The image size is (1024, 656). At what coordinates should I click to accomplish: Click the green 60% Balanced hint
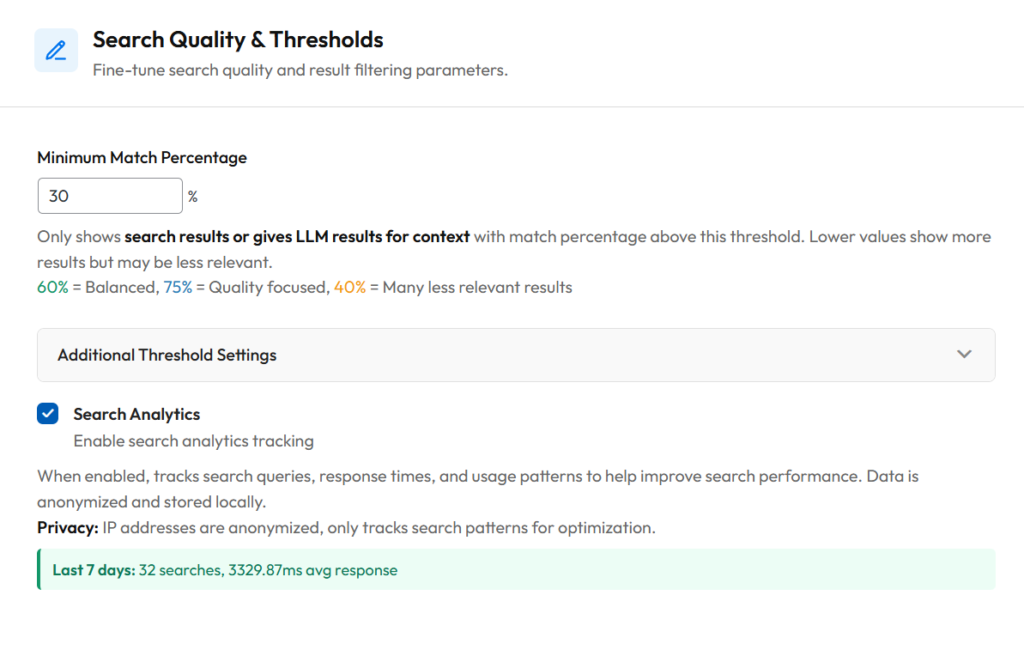[x=97, y=288]
